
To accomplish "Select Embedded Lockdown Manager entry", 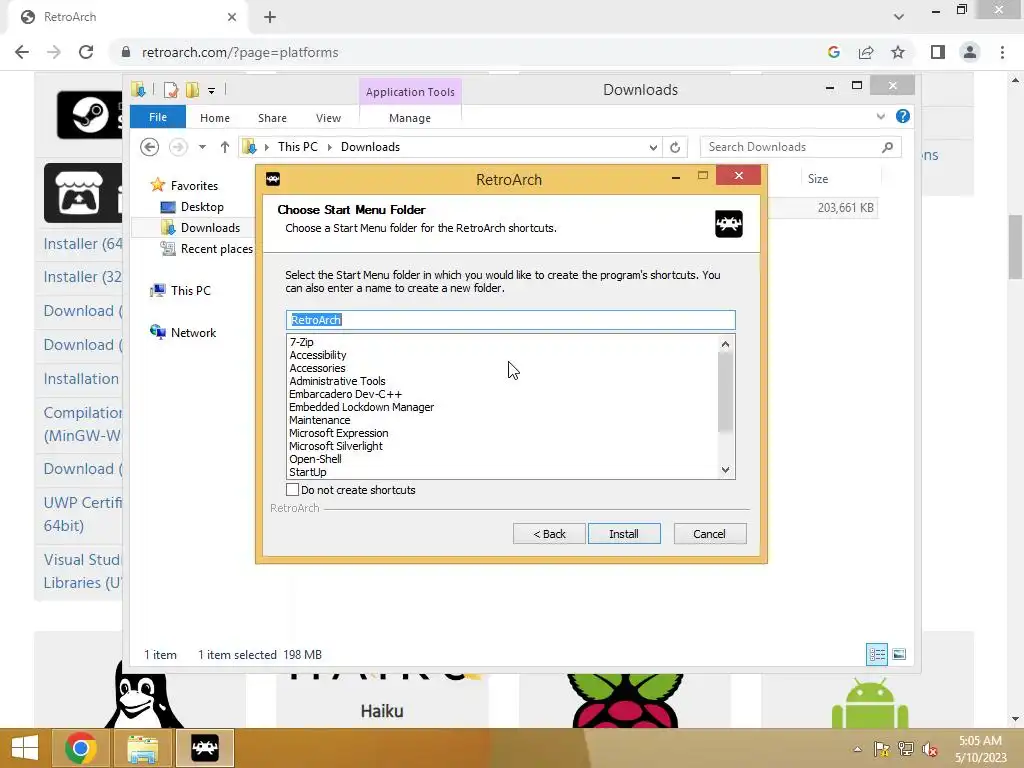I will 362,407.
